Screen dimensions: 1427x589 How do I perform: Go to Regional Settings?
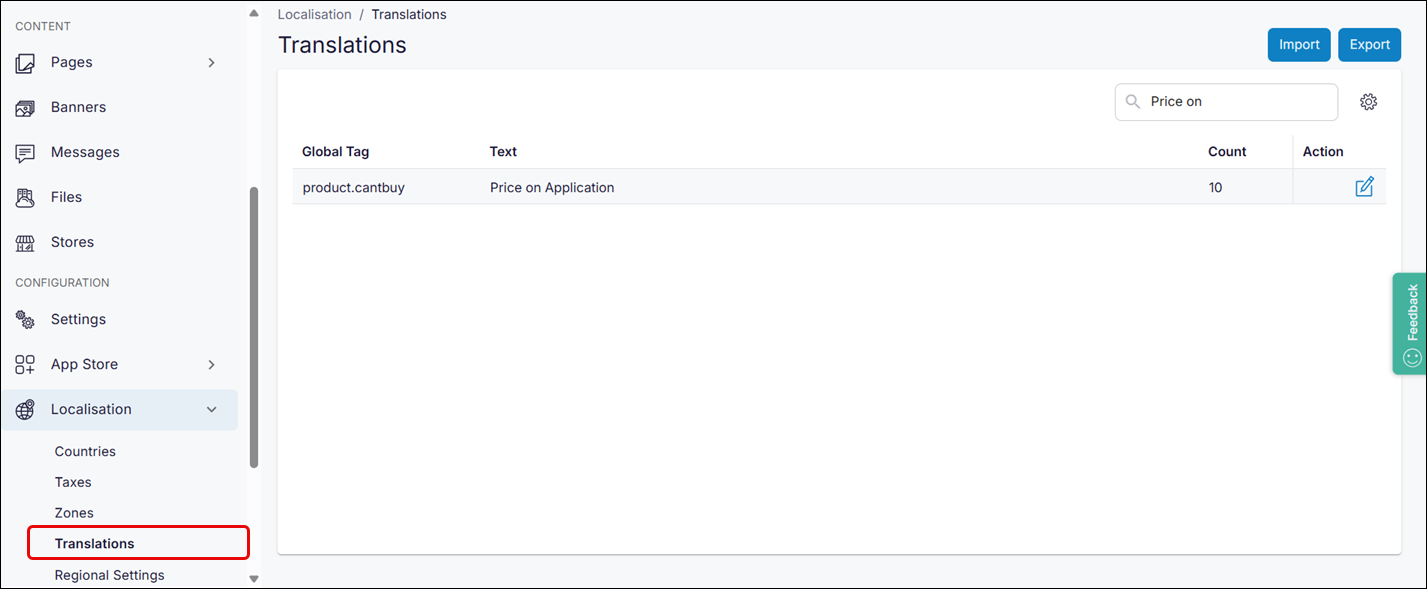[x=109, y=576]
